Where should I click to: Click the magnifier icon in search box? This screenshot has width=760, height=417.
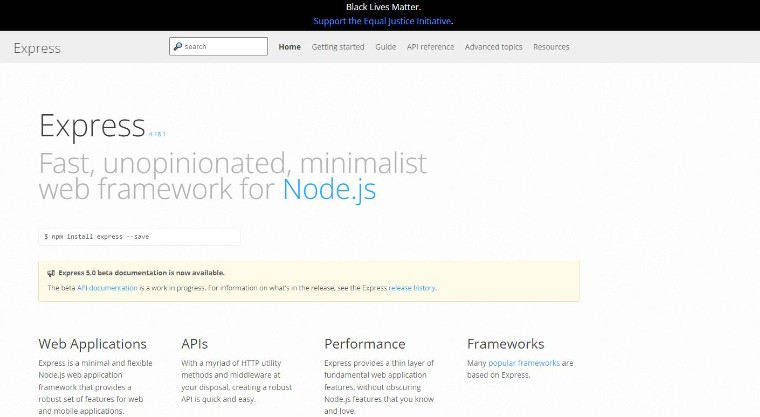pyautogui.click(x=178, y=47)
